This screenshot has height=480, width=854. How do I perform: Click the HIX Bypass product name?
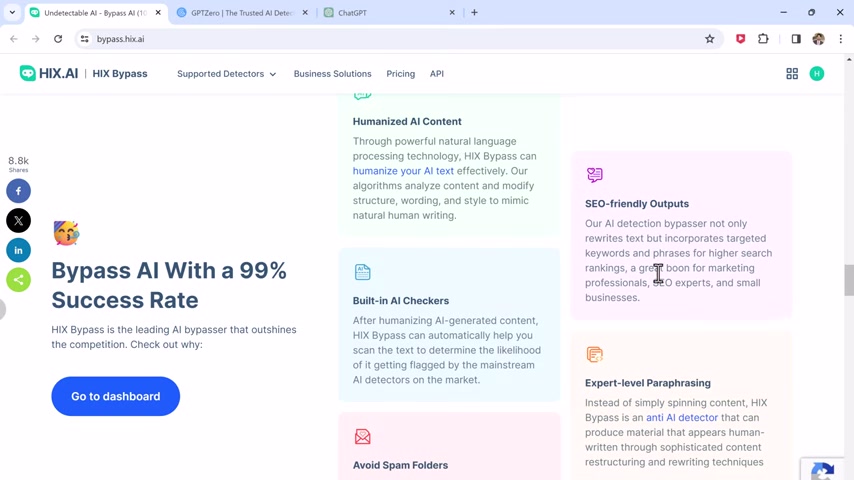click(120, 74)
